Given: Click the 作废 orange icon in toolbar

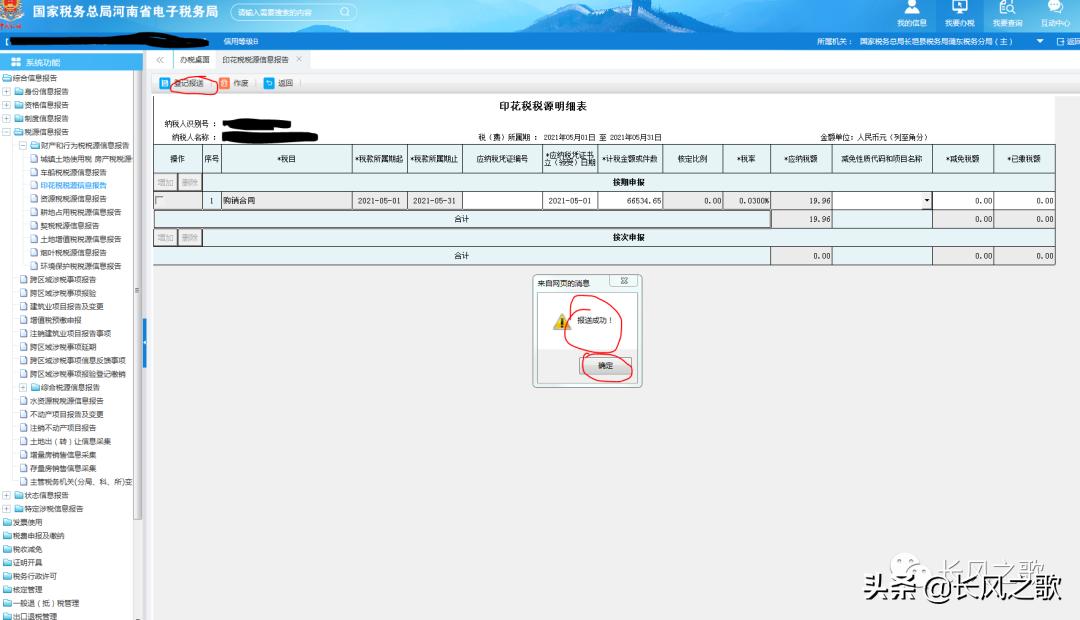Looking at the screenshot, I should [225, 83].
